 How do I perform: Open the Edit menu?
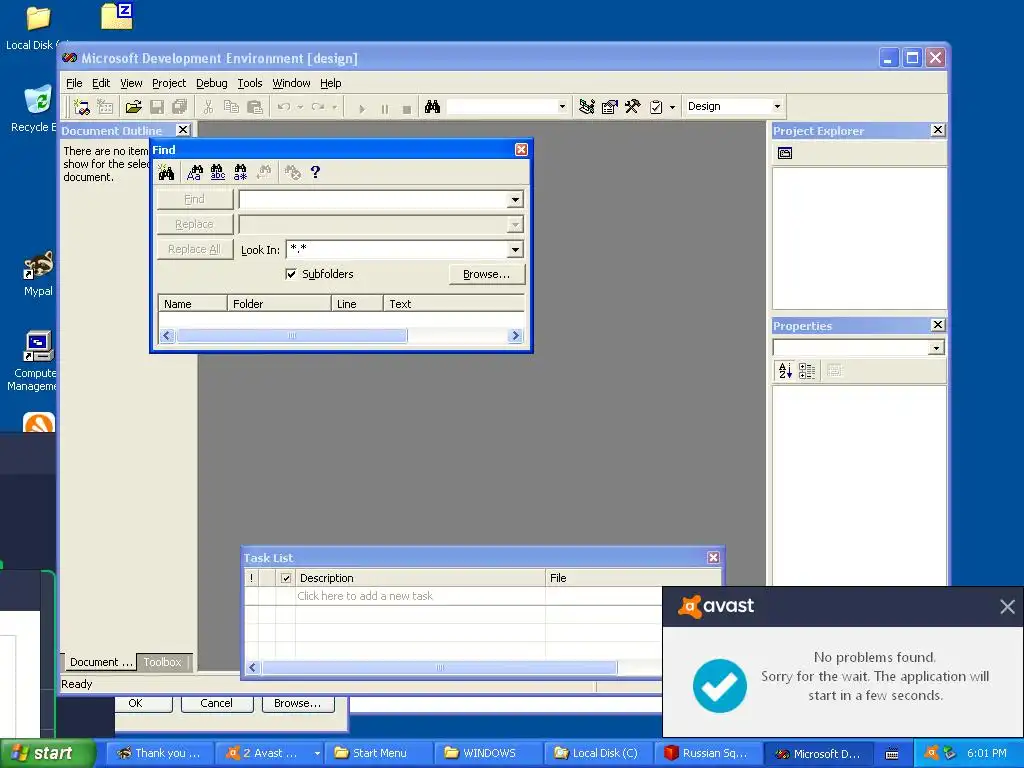(101, 83)
